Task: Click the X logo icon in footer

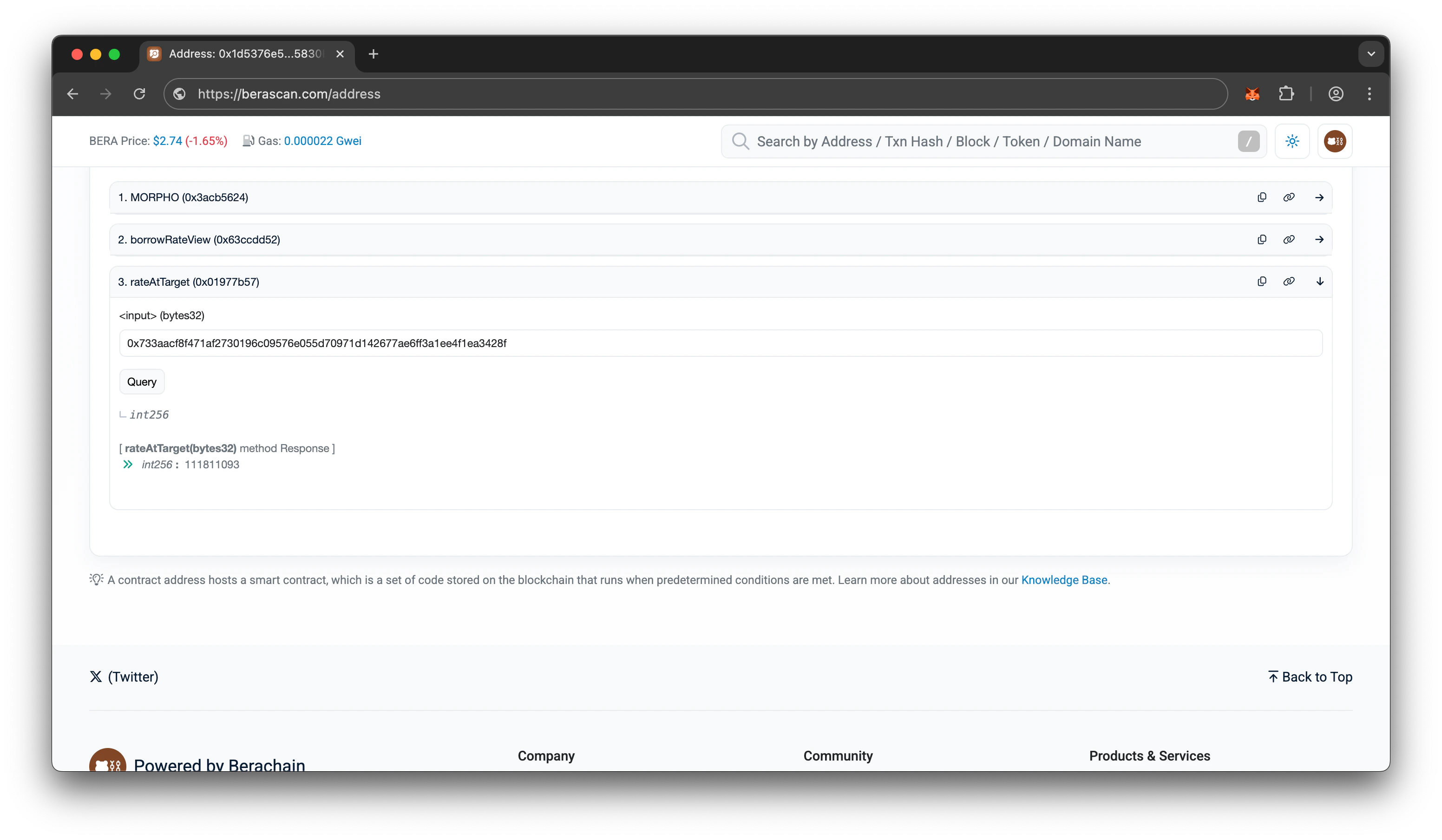Action: tap(96, 677)
